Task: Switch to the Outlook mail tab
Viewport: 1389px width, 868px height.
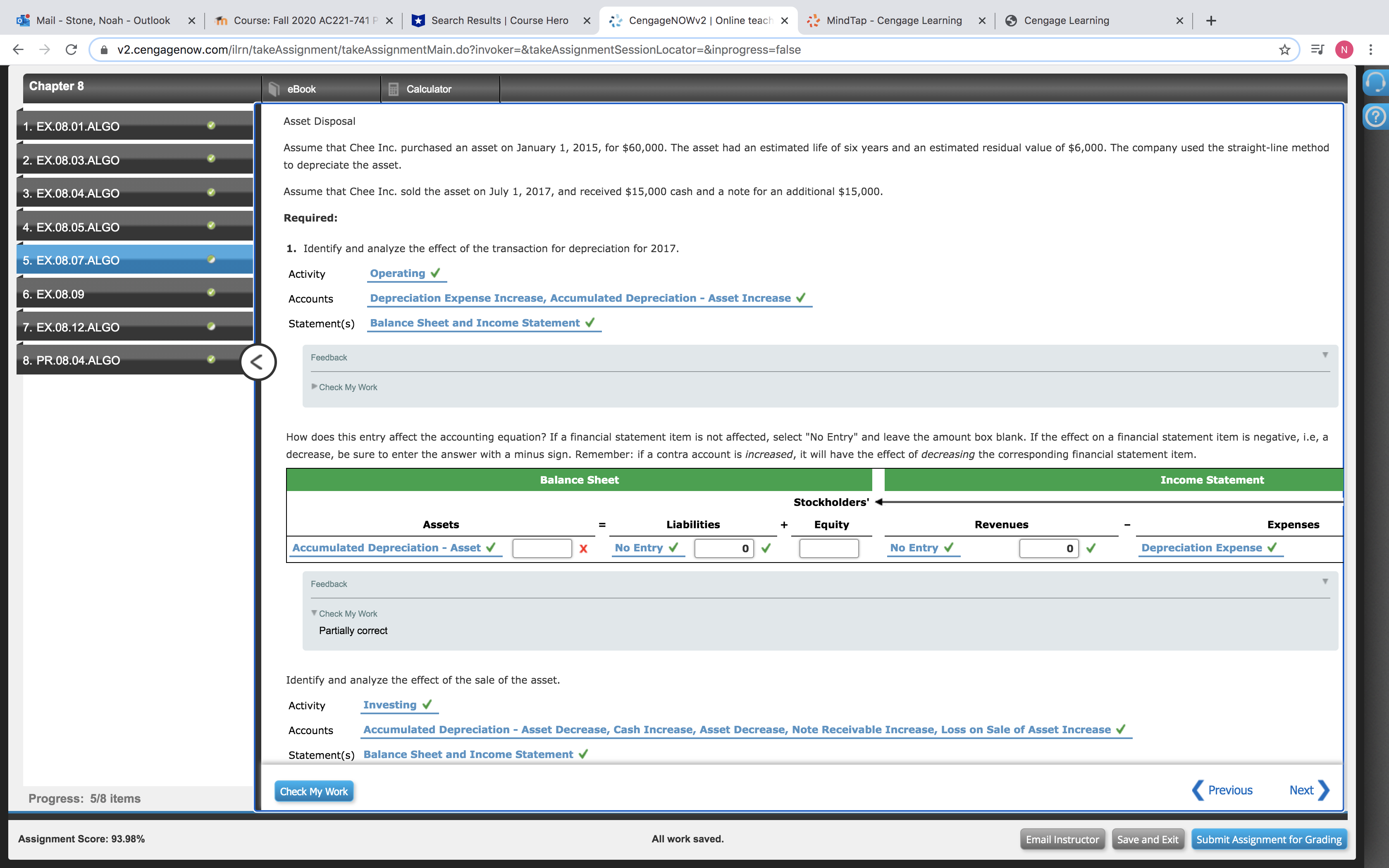Action: (102, 20)
